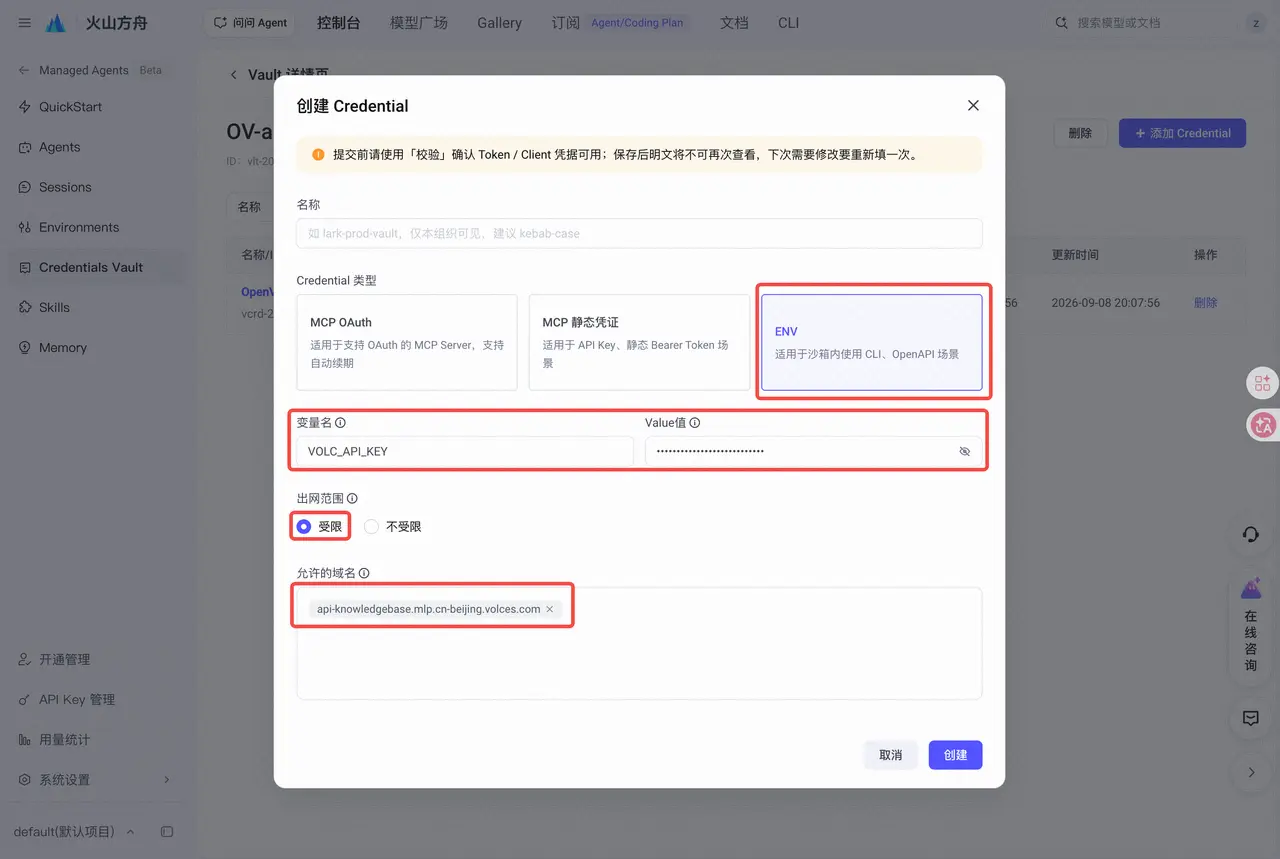Click the 开通管理 user icon
The width and height of the screenshot is (1280, 859).
[25, 660]
